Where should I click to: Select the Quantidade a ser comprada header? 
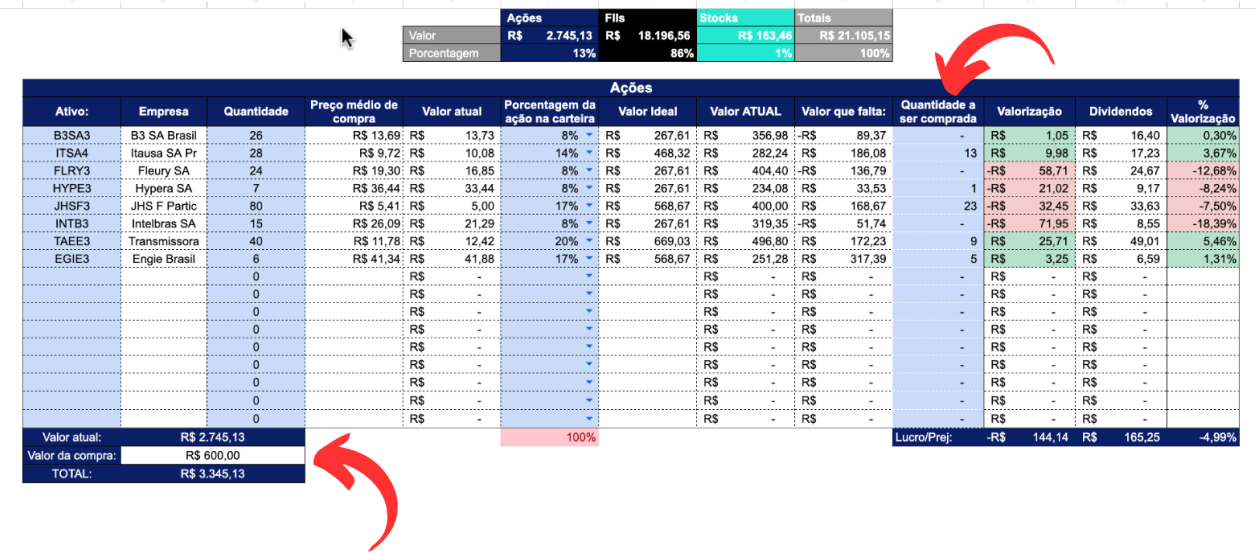pos(938,111)
